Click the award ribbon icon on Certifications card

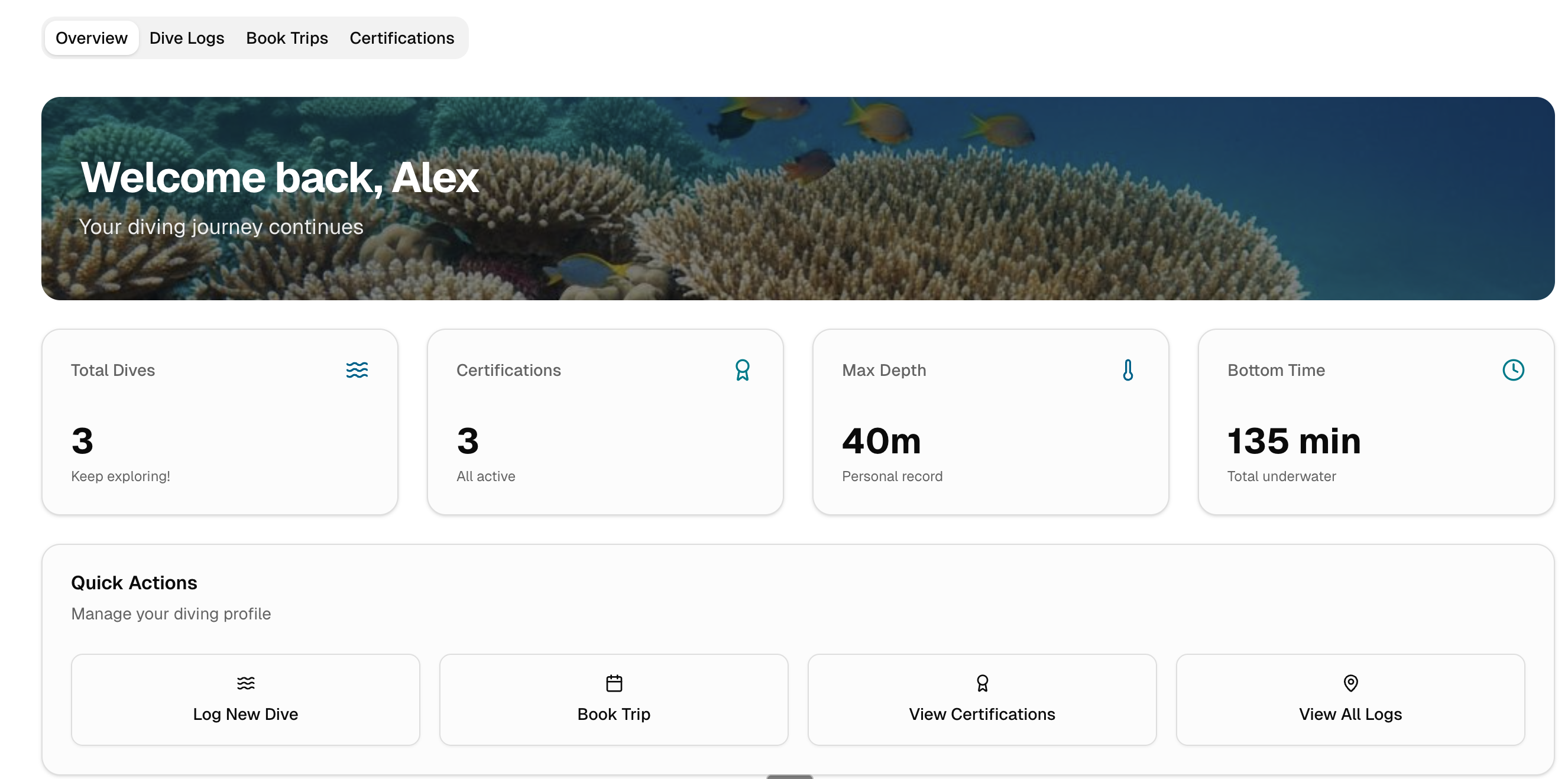(743, 369)
